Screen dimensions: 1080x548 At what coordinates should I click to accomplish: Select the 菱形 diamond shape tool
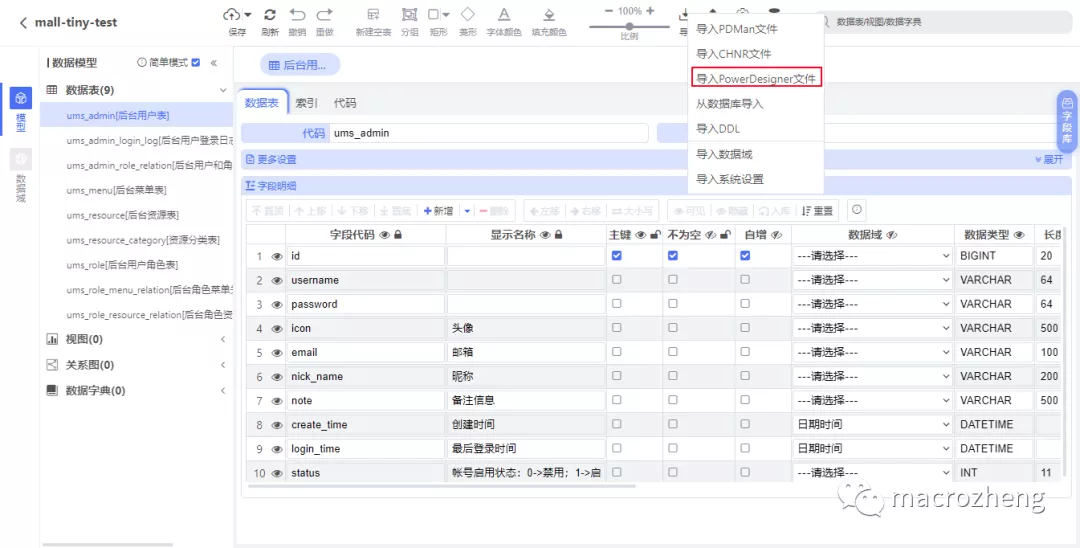[467, 15]
